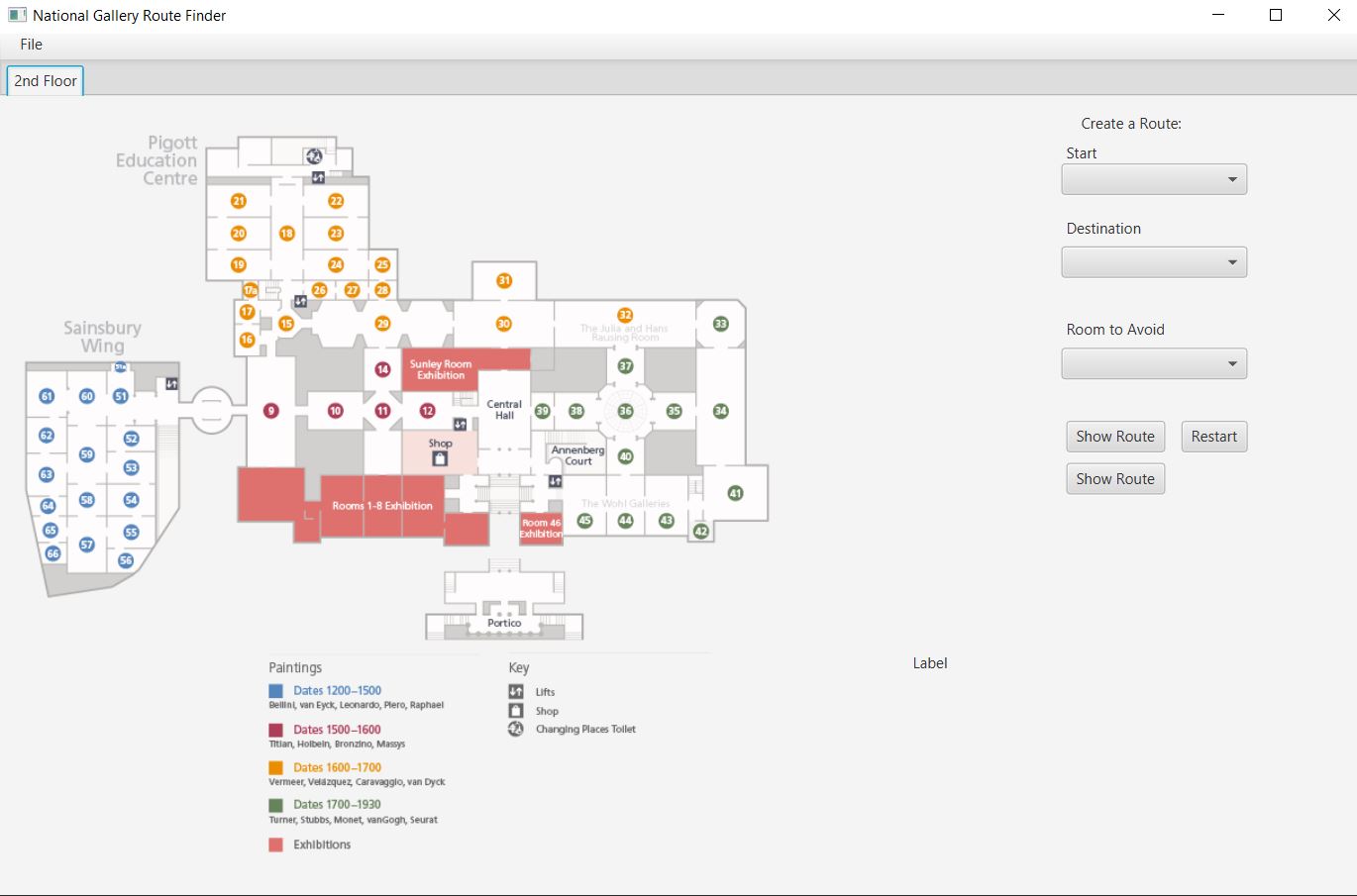Click the orange room 9 marker
This screenshot has height=896, width=1357.
point(269,410)
